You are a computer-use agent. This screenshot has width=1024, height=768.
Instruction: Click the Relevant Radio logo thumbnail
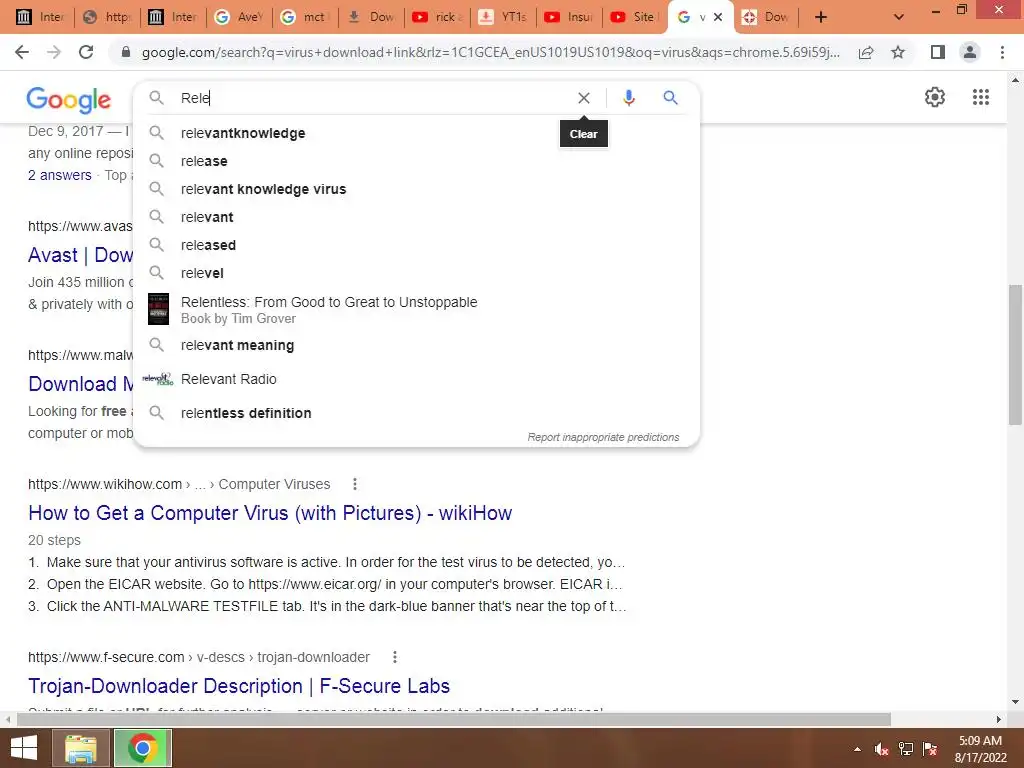pyautogui.click(x=157, y=379)
